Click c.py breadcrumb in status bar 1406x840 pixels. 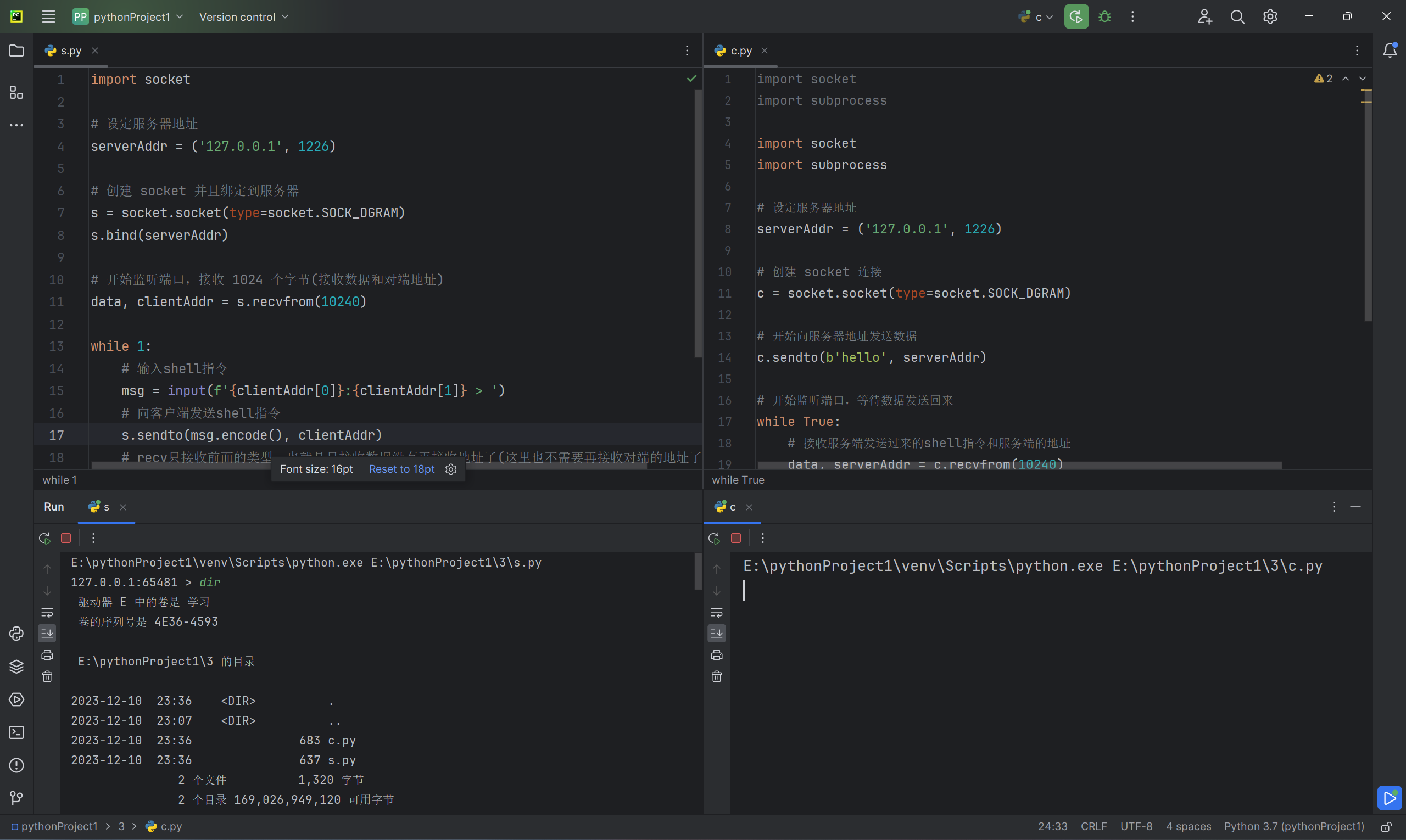tap(164, 826)
